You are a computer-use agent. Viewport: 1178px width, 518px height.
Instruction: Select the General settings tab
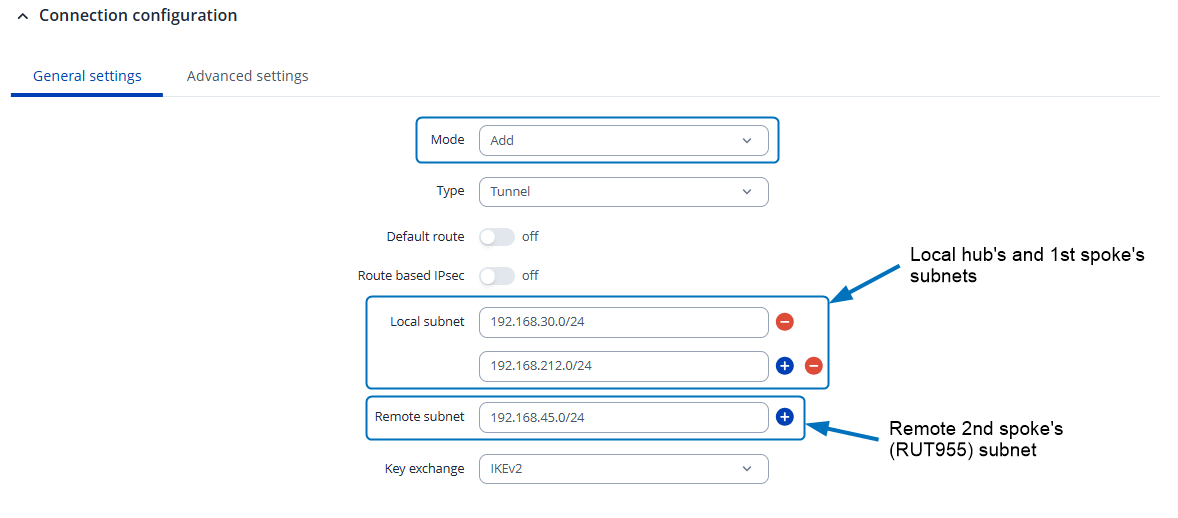(87, 76)
